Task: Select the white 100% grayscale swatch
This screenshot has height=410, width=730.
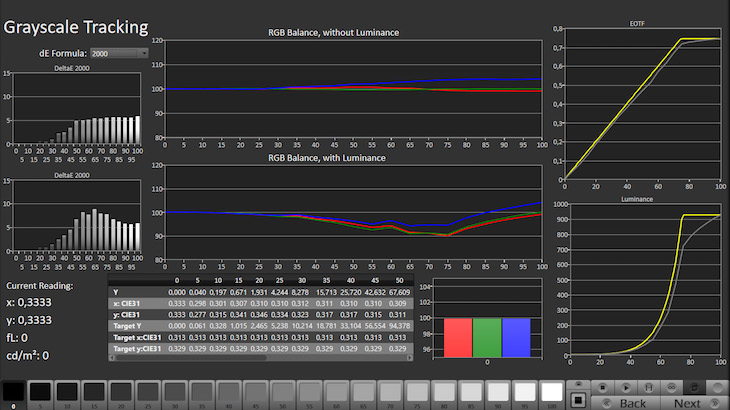Action: 551,392
